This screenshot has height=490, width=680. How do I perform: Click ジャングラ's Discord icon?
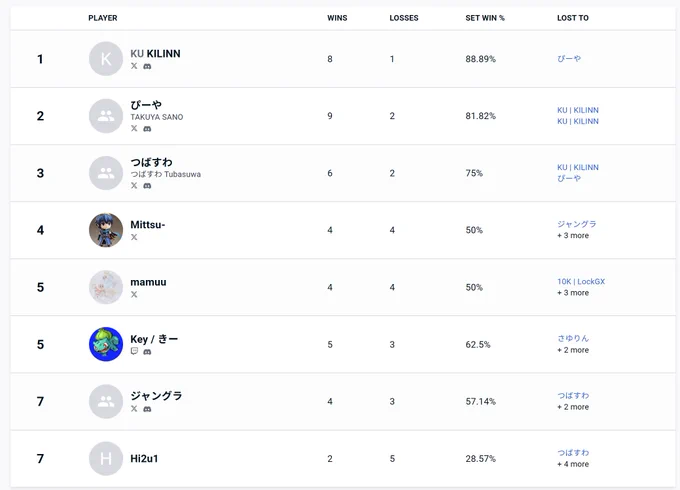tap(147, 409)
